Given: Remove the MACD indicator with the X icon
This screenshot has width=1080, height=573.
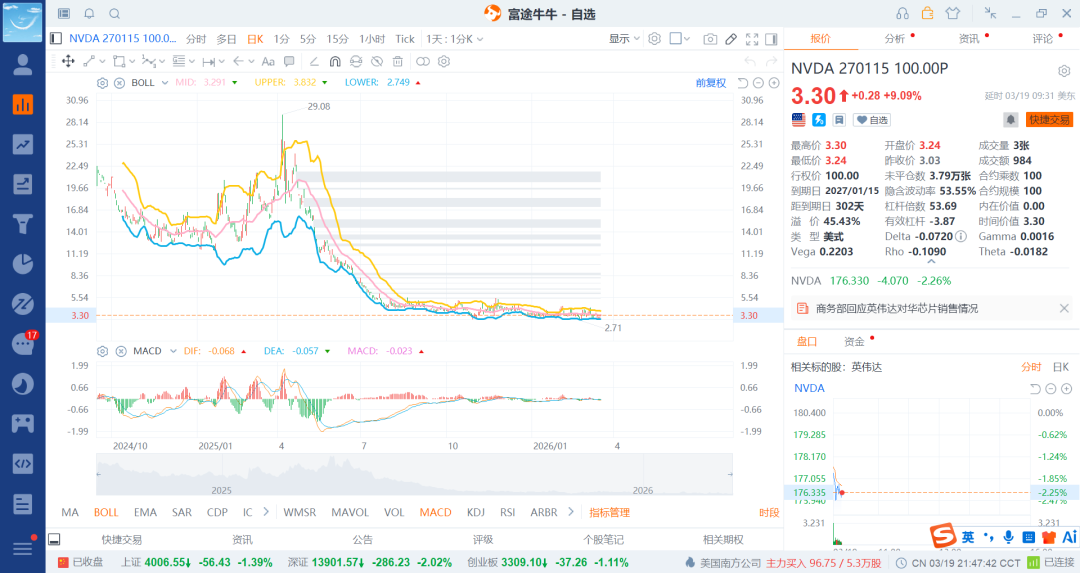Looking at the screenshot, I should [x=121, y=351].
